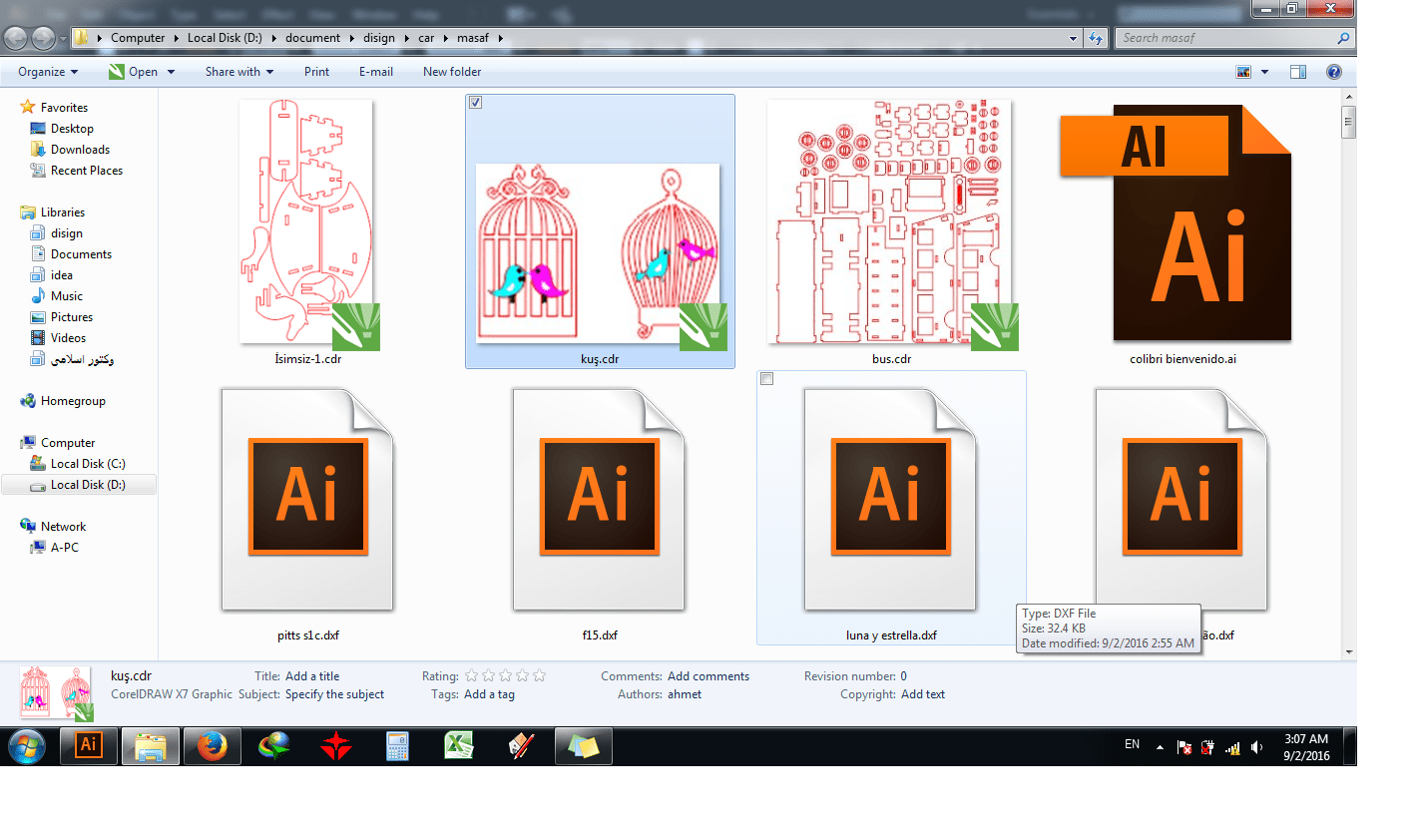Select the f15.dxf file icon
Image resolution: width=1418 pixels, height=840 pixels.
point(599,499)
